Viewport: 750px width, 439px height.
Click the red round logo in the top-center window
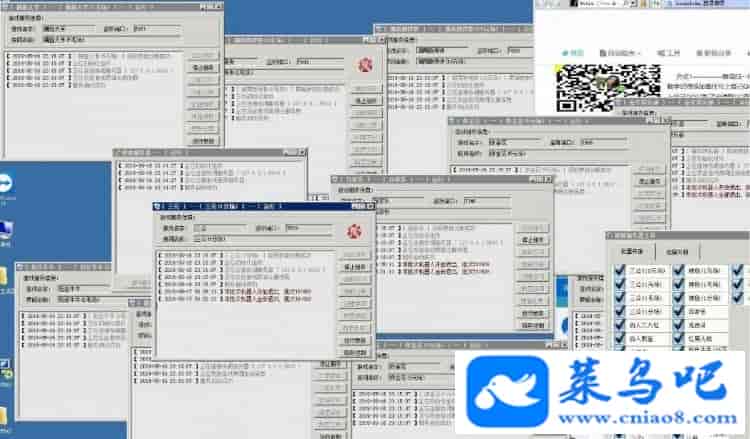365,65
